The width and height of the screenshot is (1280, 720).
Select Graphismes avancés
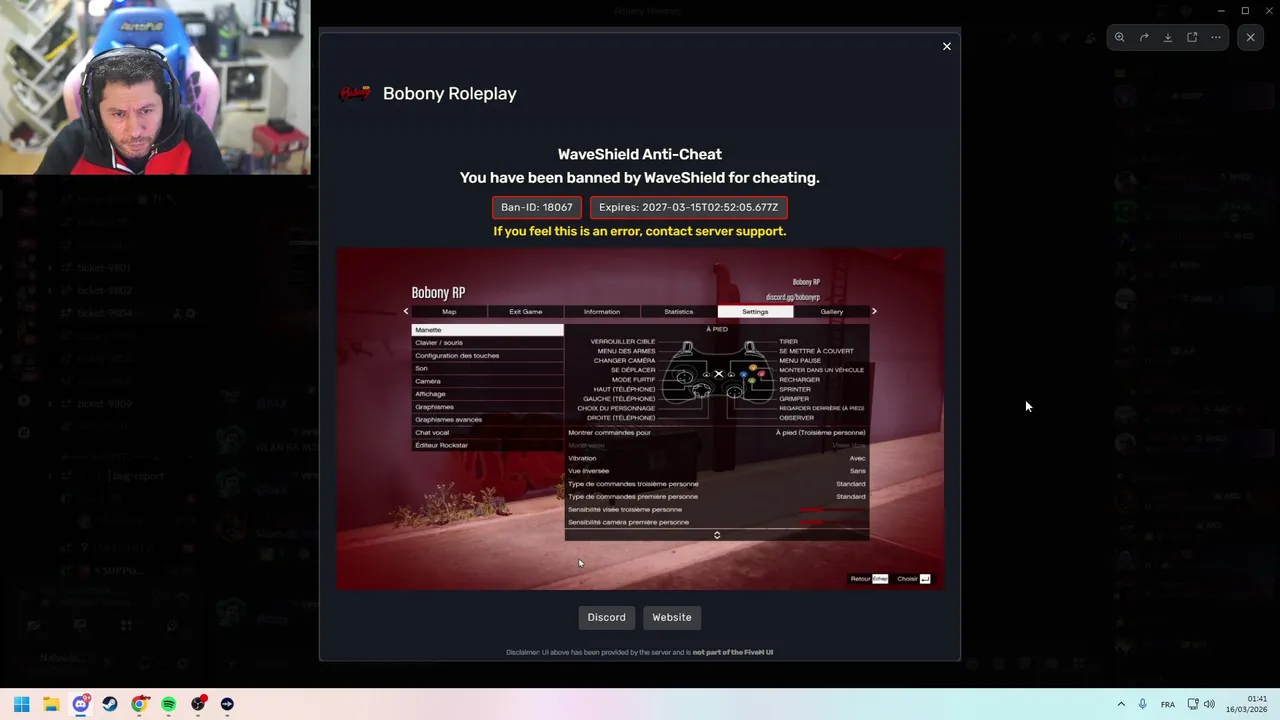click(x=488, y=420)
